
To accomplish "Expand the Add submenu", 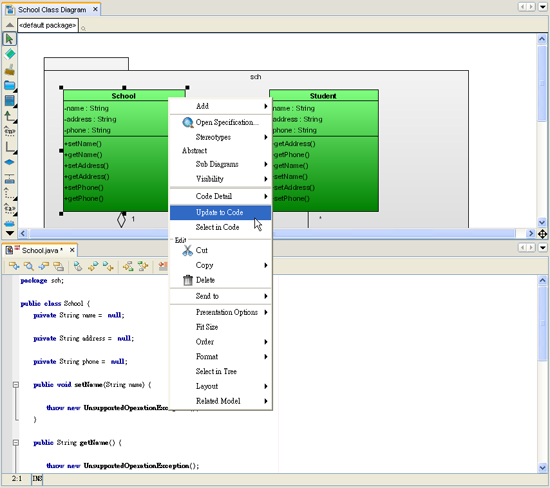I will pos(220,106).
